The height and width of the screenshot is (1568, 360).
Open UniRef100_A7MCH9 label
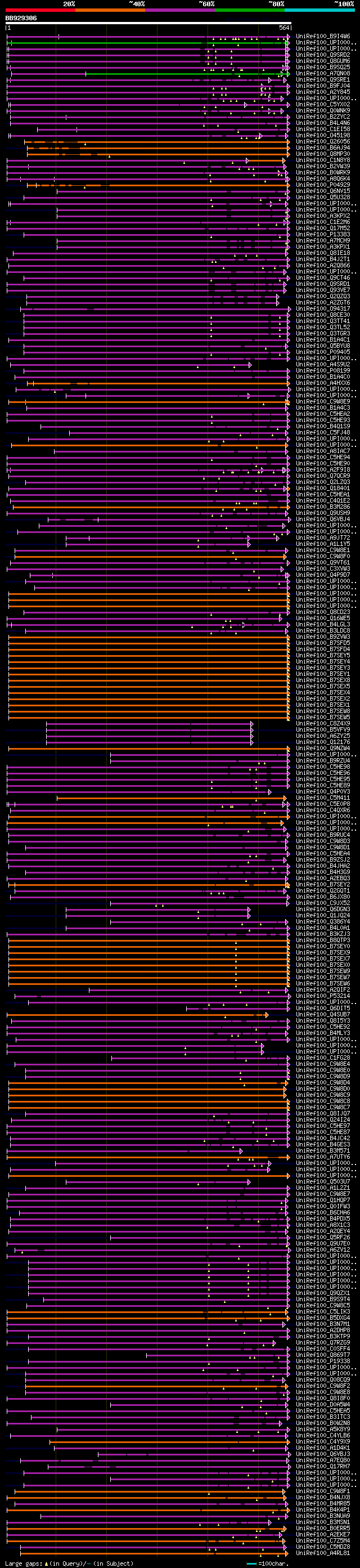click(x=323, y=240)
